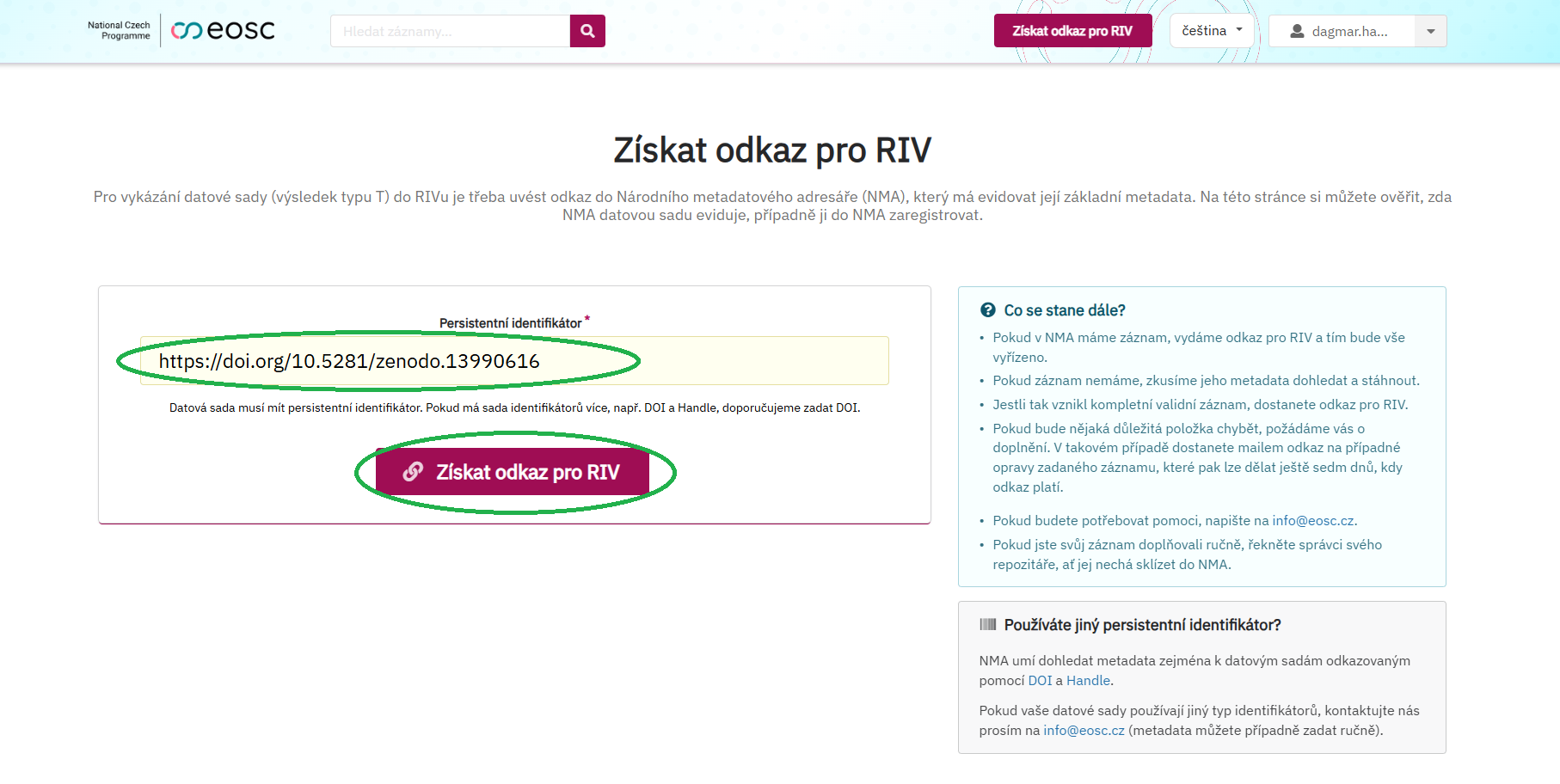The width and height of the screenshot is (1560, 784).
Task: Open the dagmar.ha... account menu
Action: 1348,31
